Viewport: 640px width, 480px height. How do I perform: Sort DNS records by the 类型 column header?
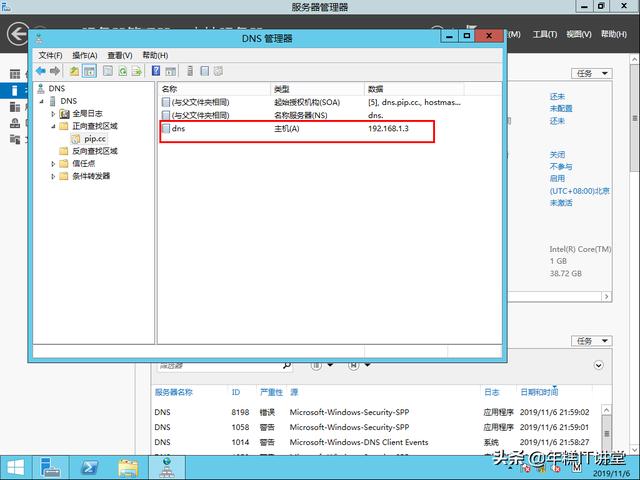tap(317, 89)
